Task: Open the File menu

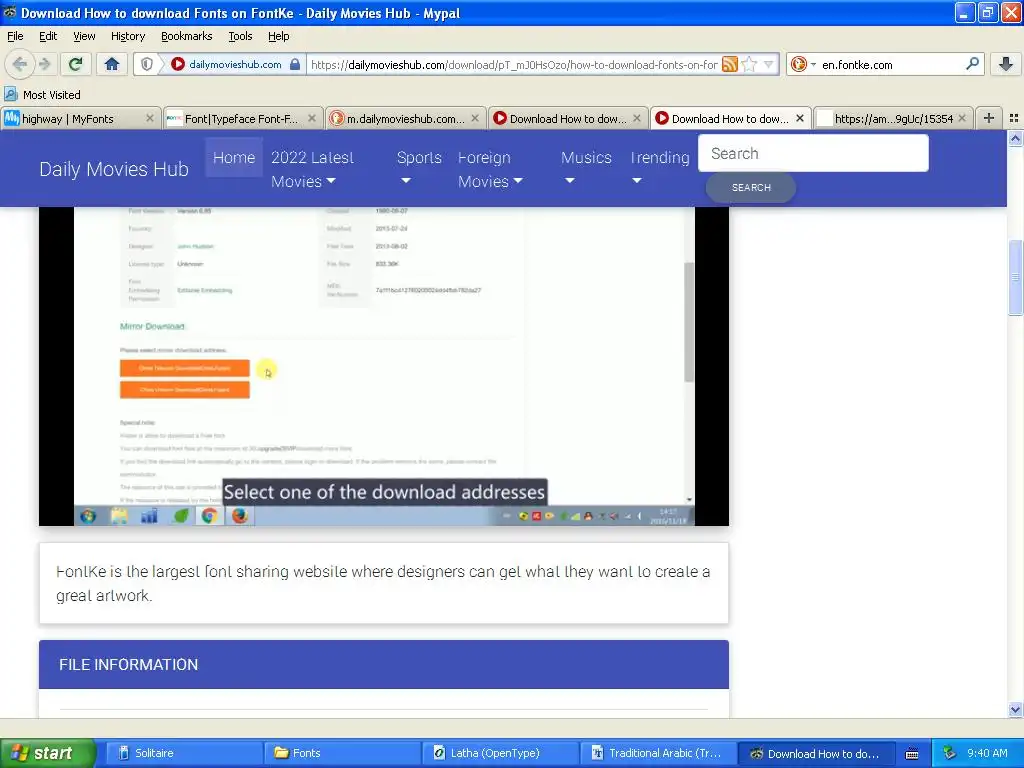Action: (15, 36)
